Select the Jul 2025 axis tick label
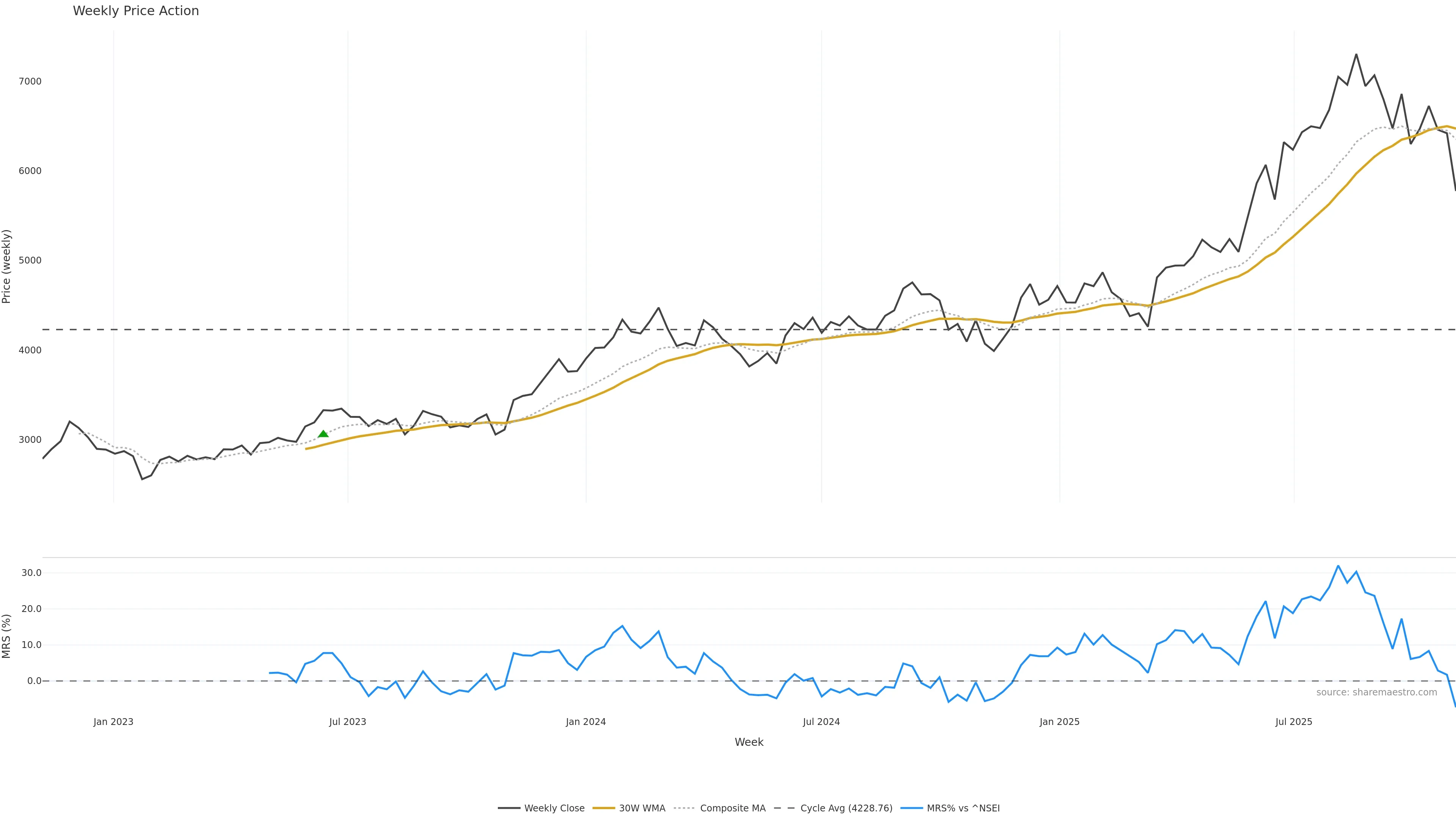Image resolution: width=1456 pixels, height=819 pixels. pyautogui.click(x=1294, y=722)
